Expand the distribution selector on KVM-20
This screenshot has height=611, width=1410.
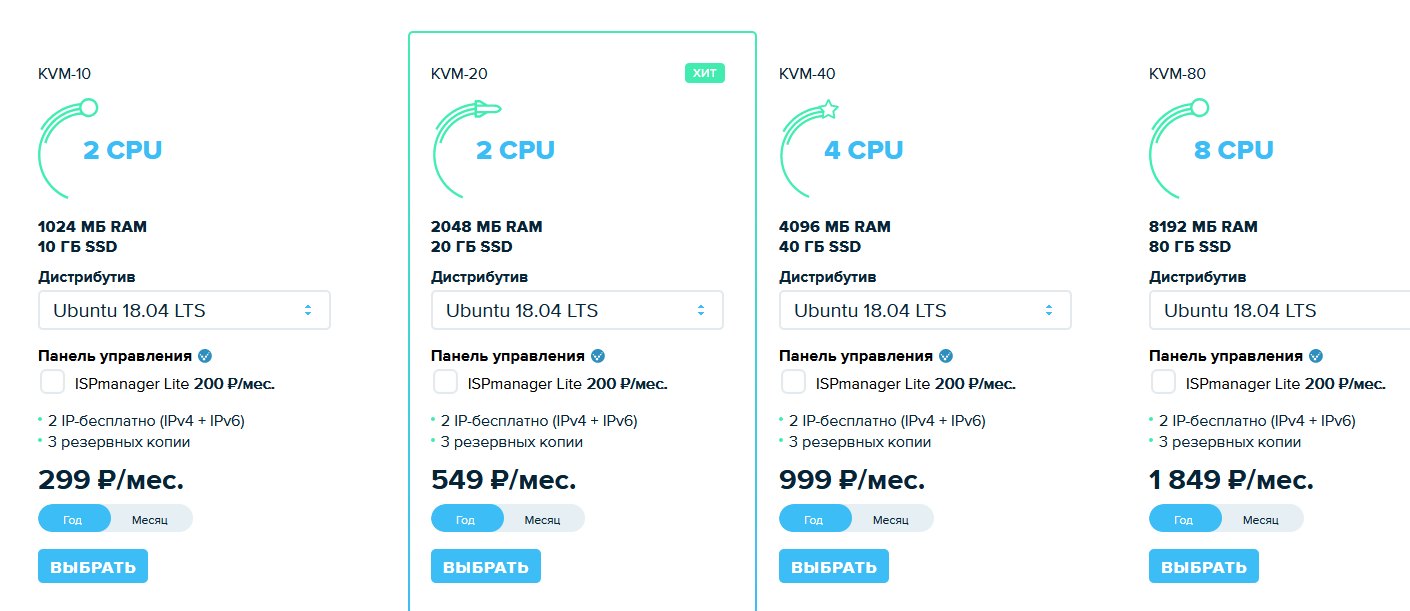coord(577,310)
